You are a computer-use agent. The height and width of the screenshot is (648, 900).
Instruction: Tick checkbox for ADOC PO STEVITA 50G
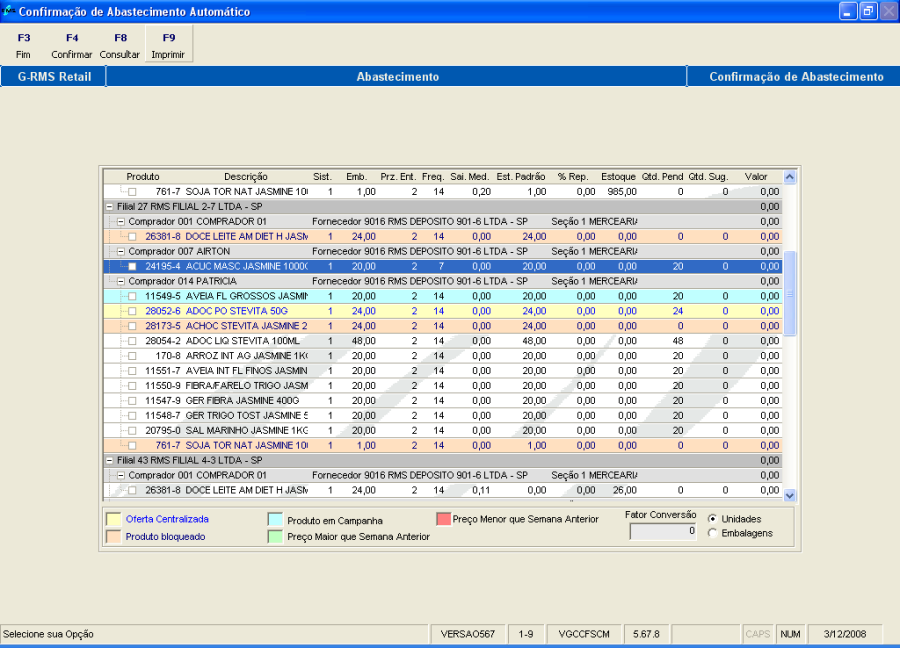click(x=132, y=311)
